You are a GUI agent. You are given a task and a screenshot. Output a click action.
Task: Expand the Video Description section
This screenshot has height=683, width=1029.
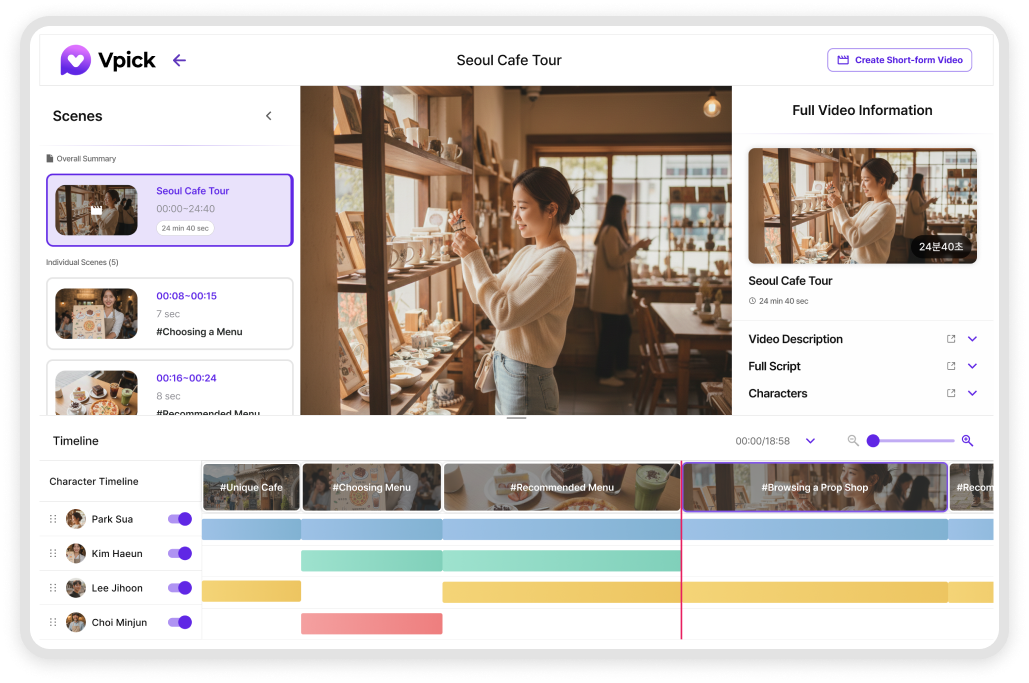point(972,339)
